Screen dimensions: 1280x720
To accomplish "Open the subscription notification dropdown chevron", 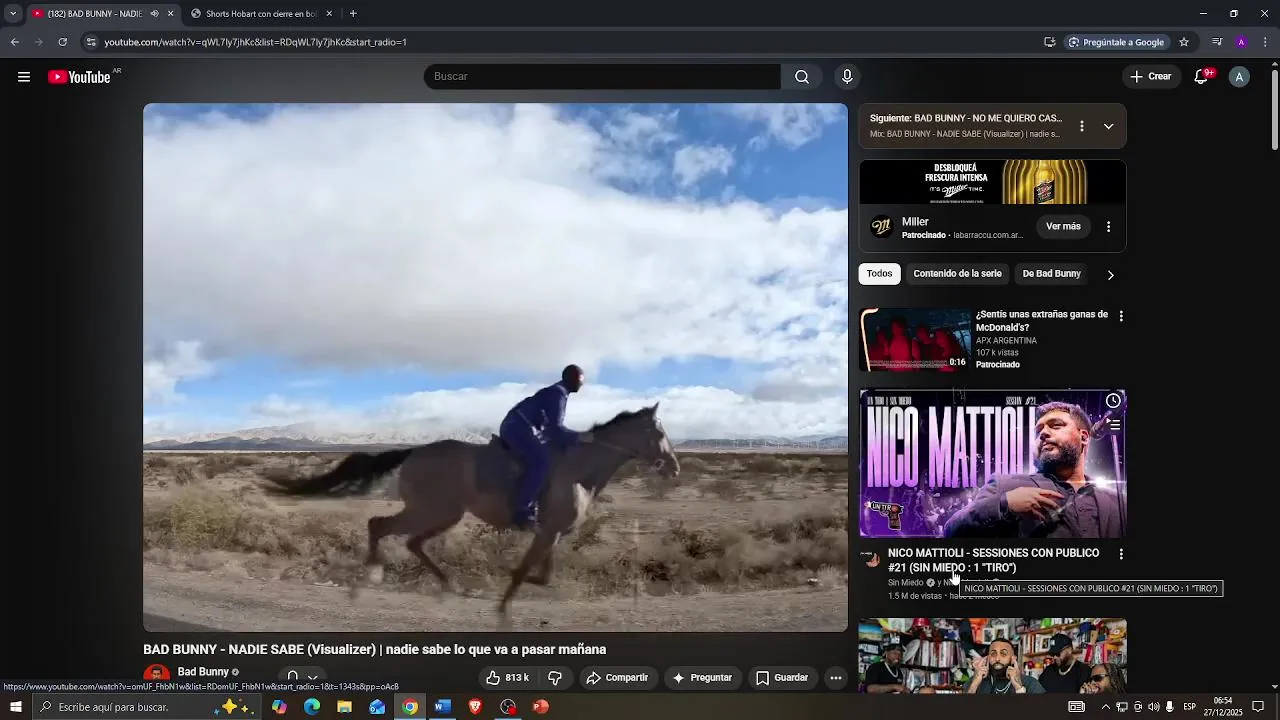I will click(x=313, y=677).
